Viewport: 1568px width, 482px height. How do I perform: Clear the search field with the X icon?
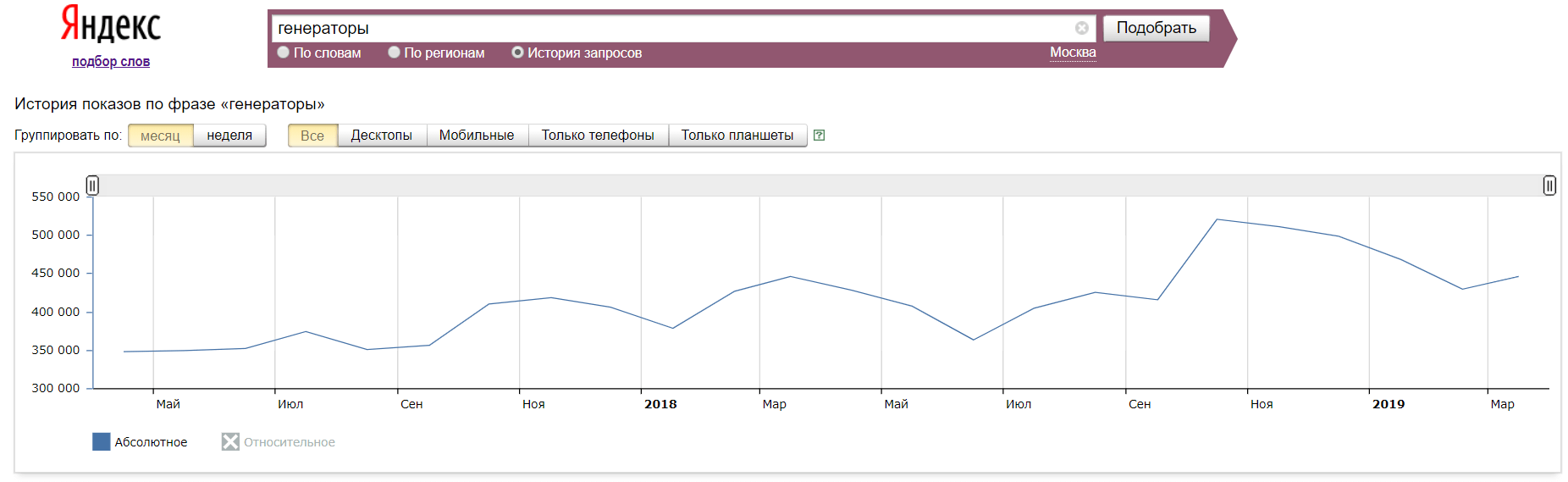pos(1081,28)
